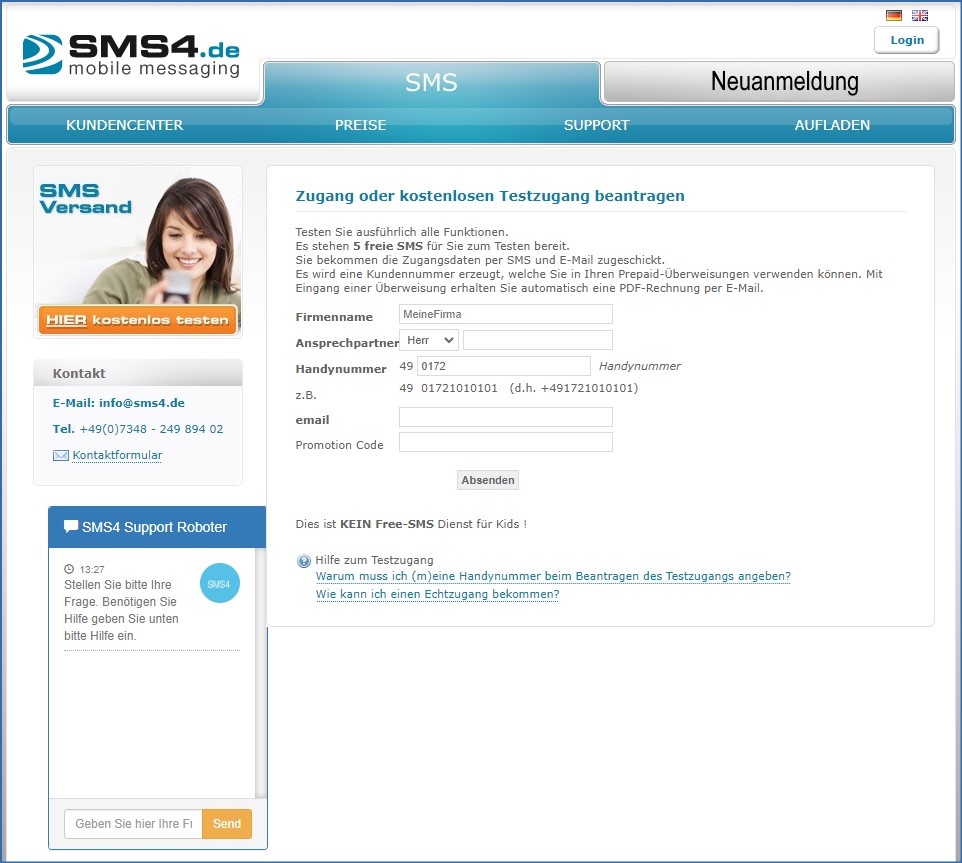
Task: Open the SMS tab
Action: [x=431, y=82]
